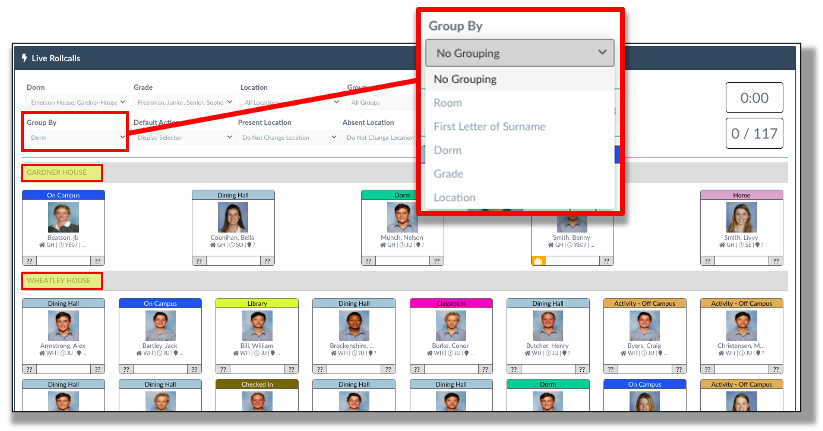Click the purple Home banner on Smith, Livvy's card
Image resolution: width=823 pixels, height=431 pixels.
[741, 195]
